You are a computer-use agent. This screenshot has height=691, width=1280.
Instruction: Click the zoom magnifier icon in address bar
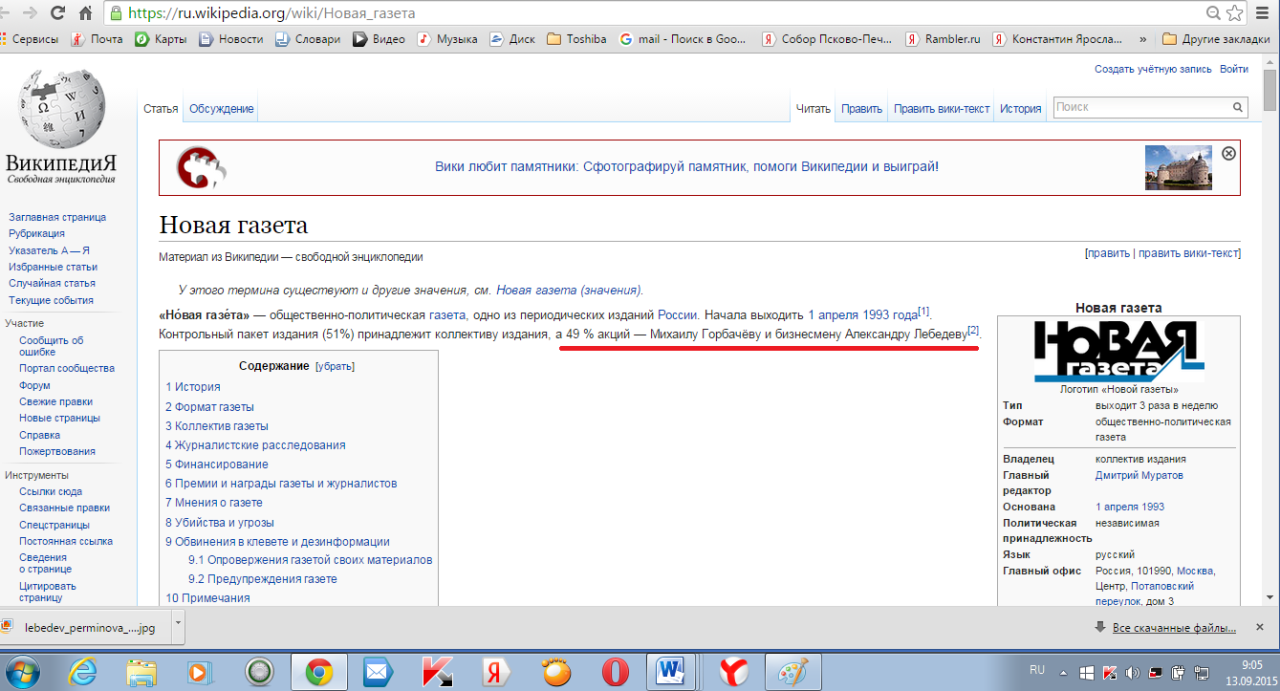1214,14
